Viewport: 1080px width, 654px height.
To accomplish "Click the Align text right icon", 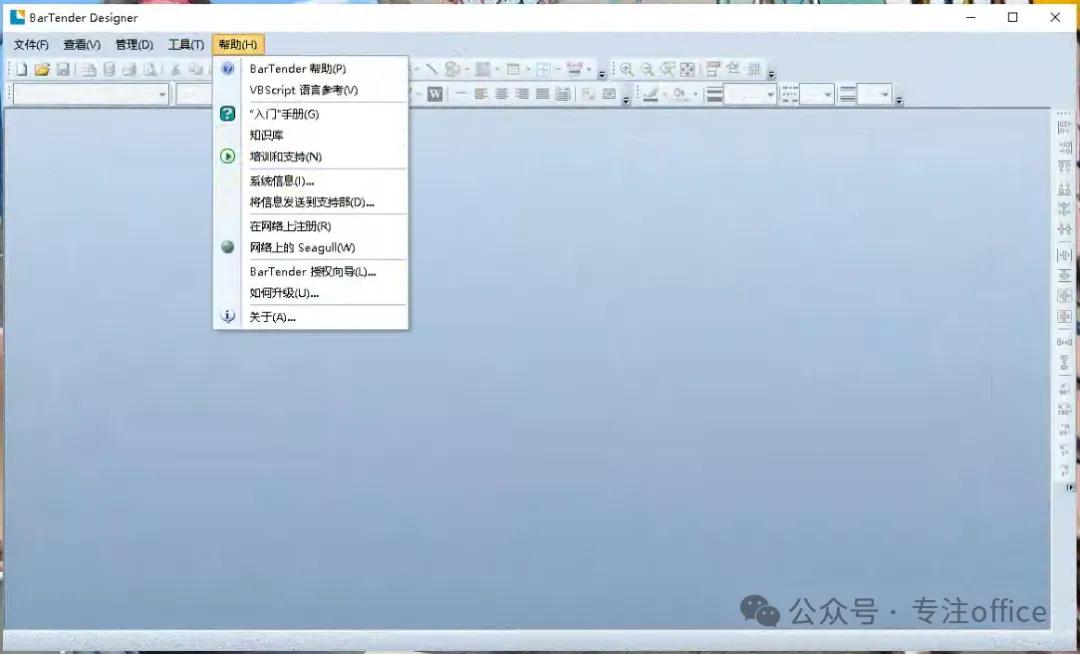I will point(522,94).
